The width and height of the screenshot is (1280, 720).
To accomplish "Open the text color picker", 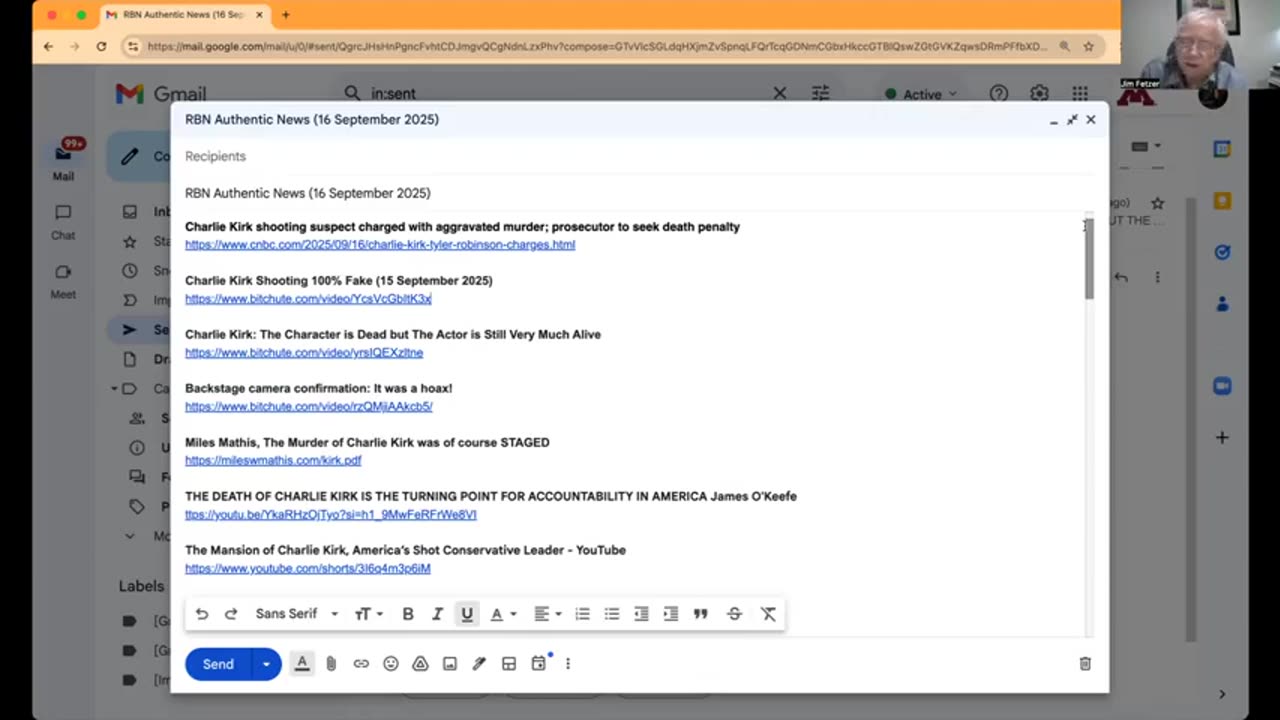I will coord(502,614).
